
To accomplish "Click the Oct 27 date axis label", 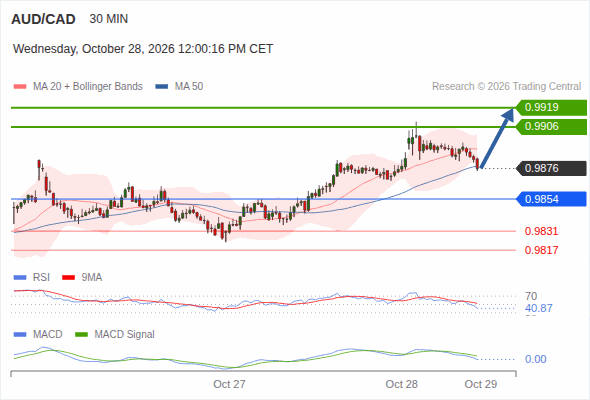I will click(229, 384).
